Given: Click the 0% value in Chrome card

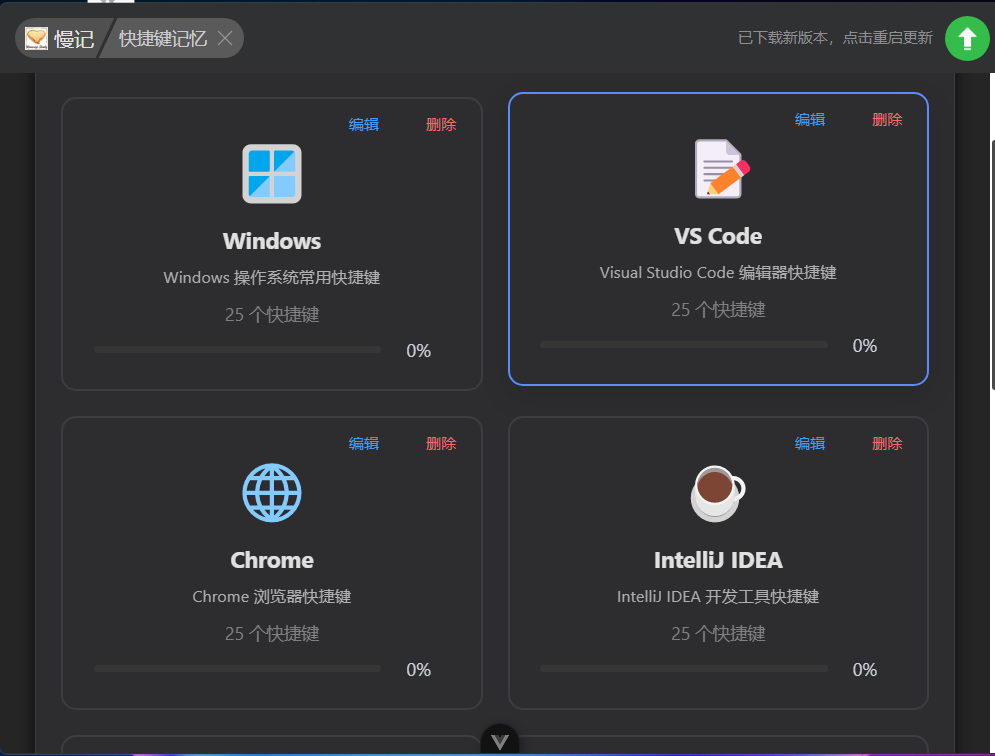Looking at the screenshot, I should (x=419, y=669).
